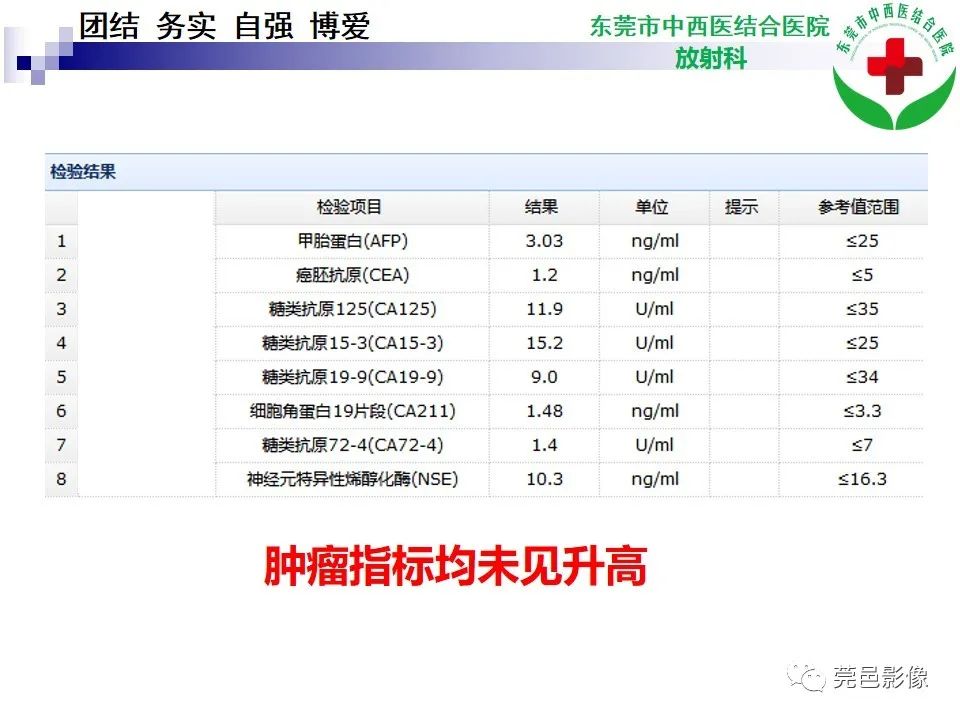The height and width of the screenshot is (720, 960).
Task: Click the reference range ≤5
Action: click(x=862, y=275)
